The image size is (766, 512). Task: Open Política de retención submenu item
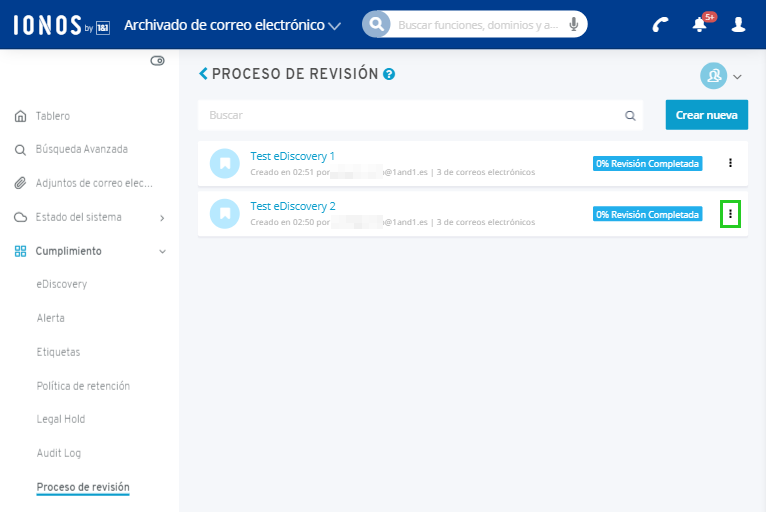tap(83, 386)
